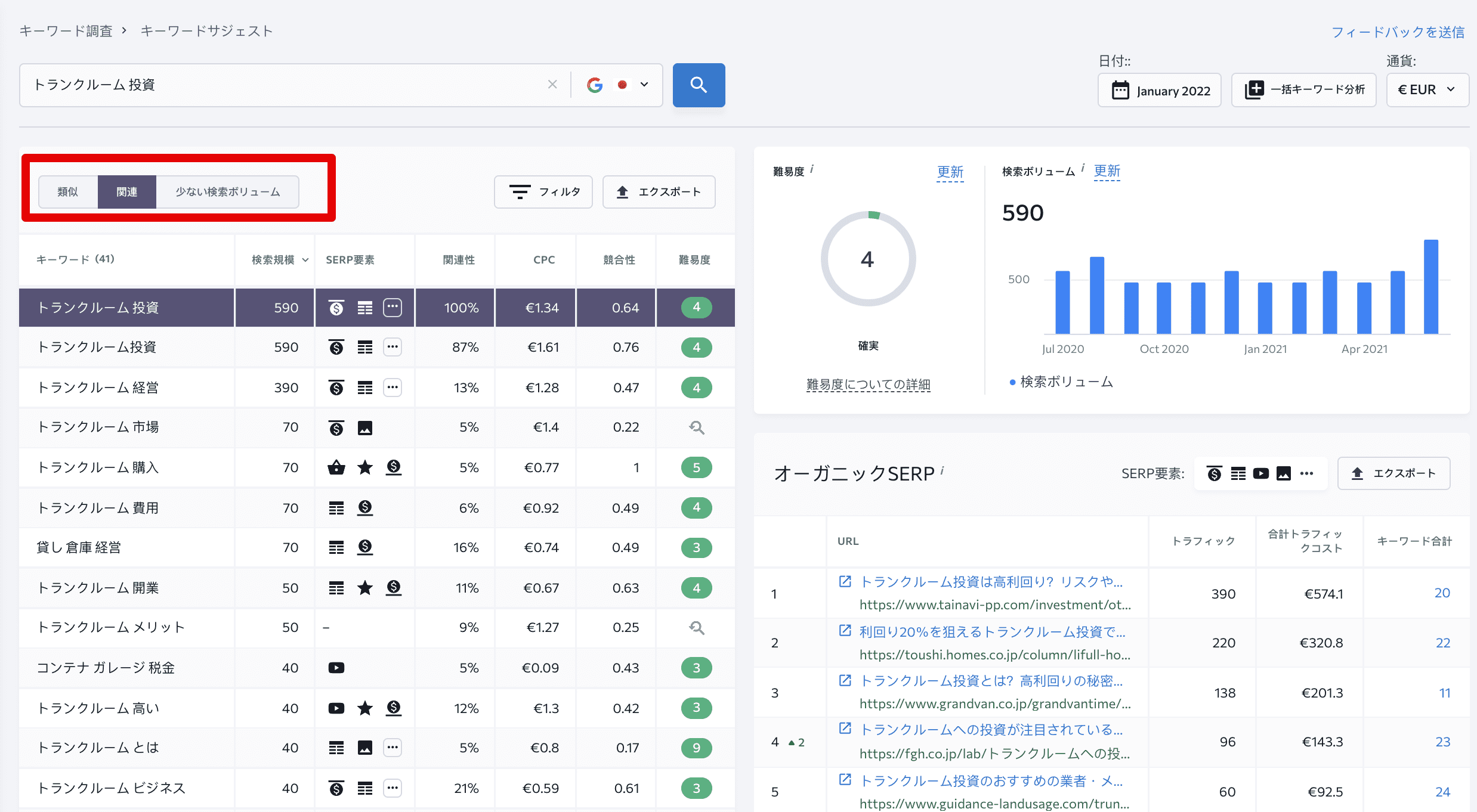Click keyword total 20 for result 1
The height and width of the screenshot is (812, 1477).
pyautogui.click(x=1442, y=593)
